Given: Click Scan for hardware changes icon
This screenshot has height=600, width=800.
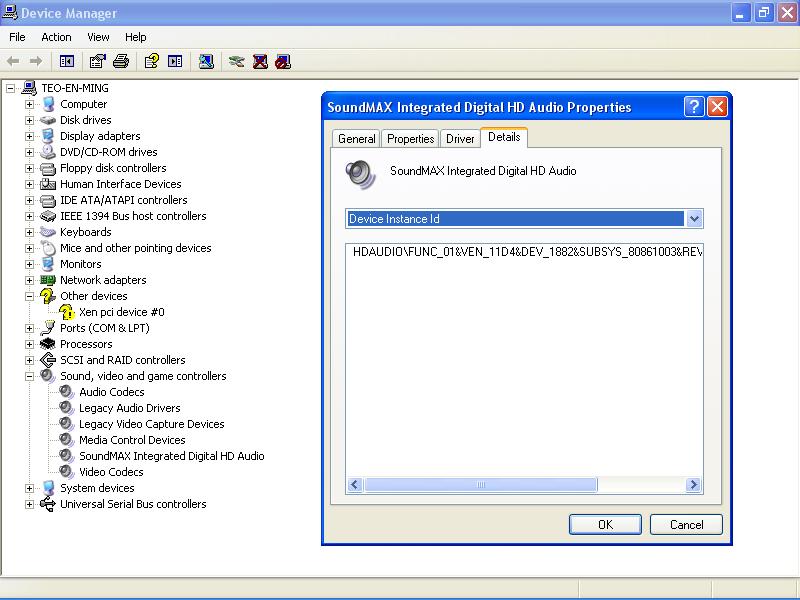Looking at the screenshot, I should coord(206,61).
